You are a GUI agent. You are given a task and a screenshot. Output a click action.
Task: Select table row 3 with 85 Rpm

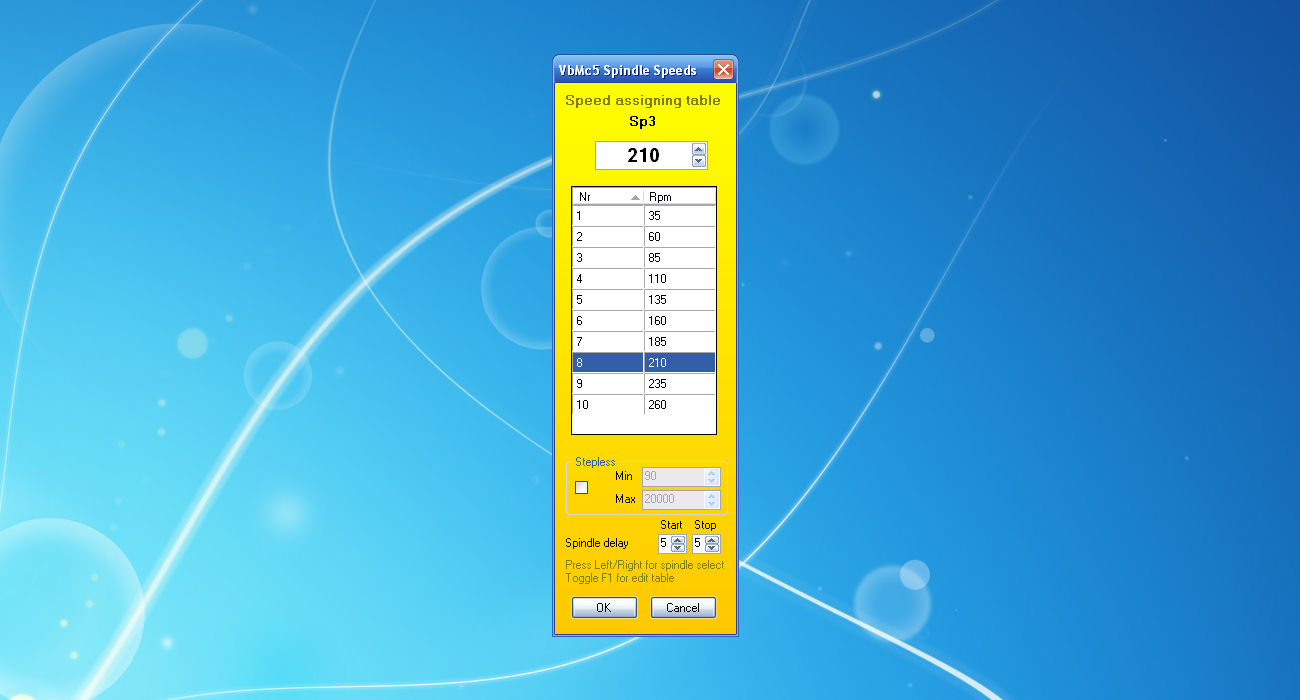click(x=643, y=258)
